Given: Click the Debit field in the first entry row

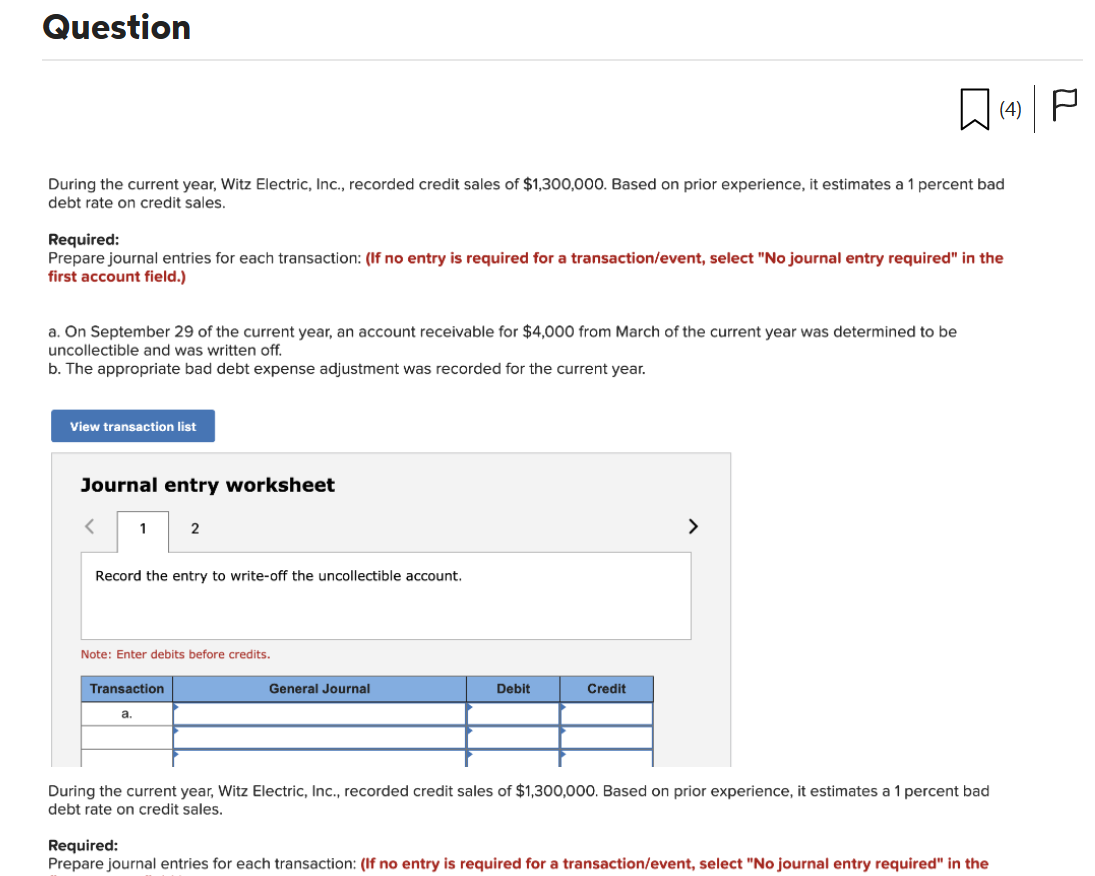Looking at the screenshot, I should coord(512,713).
